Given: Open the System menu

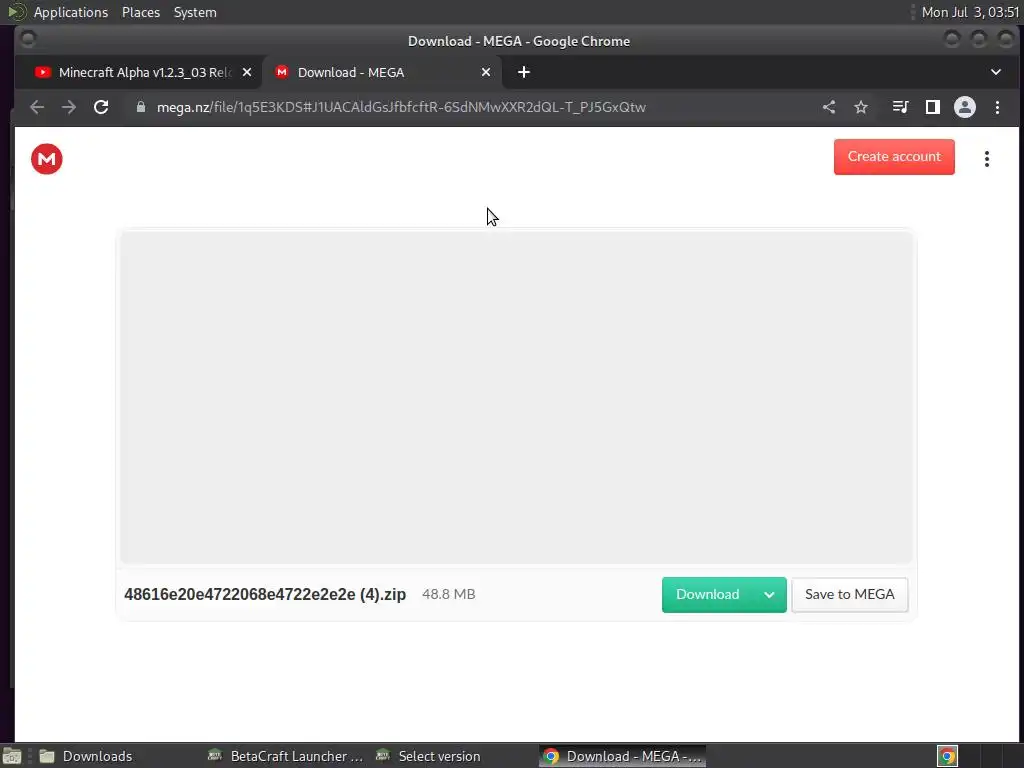Looking at the screenshot, I should 195,12.
